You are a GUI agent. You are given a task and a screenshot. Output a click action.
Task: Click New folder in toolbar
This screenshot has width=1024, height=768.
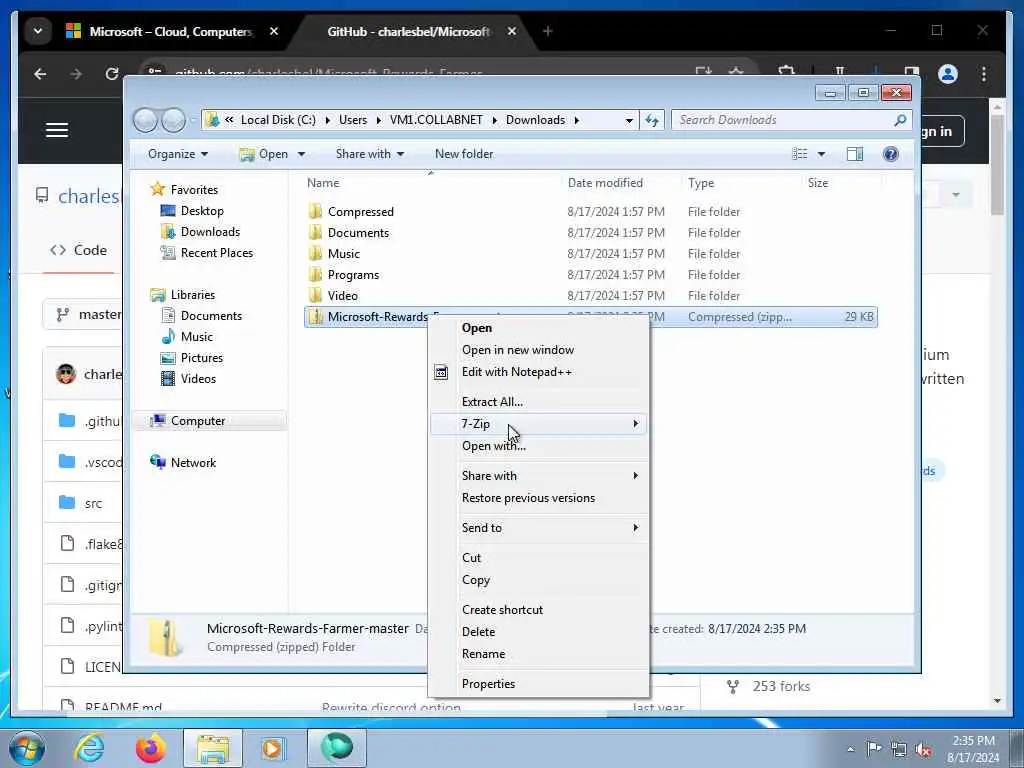(464, 154)
